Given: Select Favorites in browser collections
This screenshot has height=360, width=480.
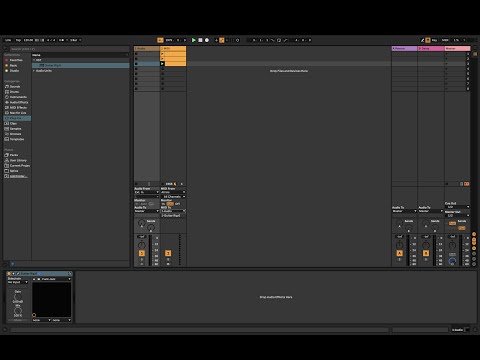Looking at the screenshot, I should tap(16, 60).
